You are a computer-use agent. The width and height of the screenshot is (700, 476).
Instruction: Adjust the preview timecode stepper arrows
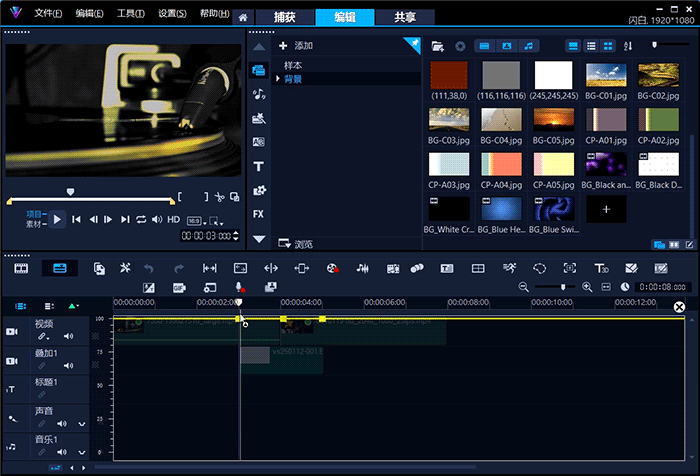(236, 235)
